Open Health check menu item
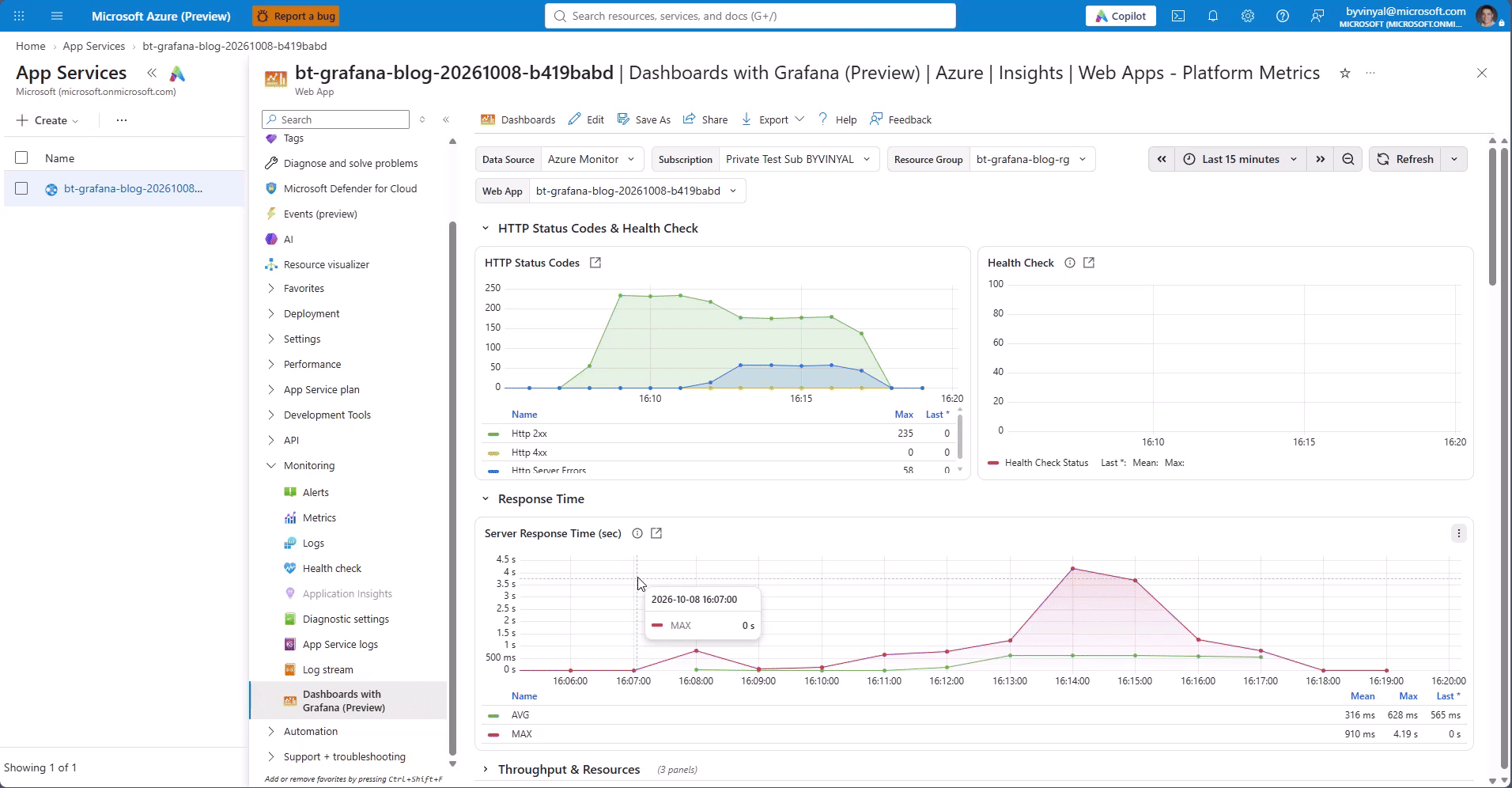 [x=331, y=568]
